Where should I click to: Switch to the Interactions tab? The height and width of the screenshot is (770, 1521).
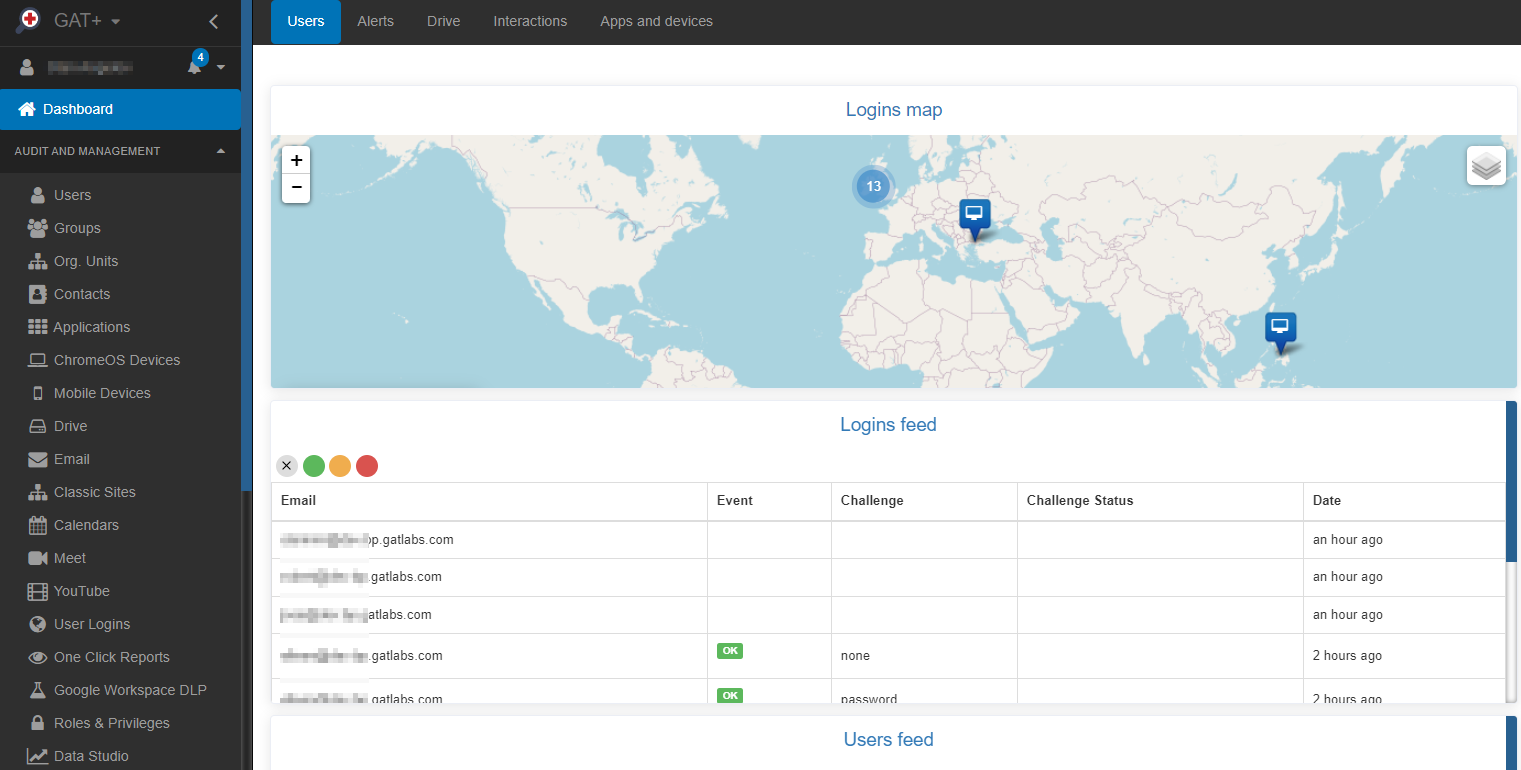[530, 21]
